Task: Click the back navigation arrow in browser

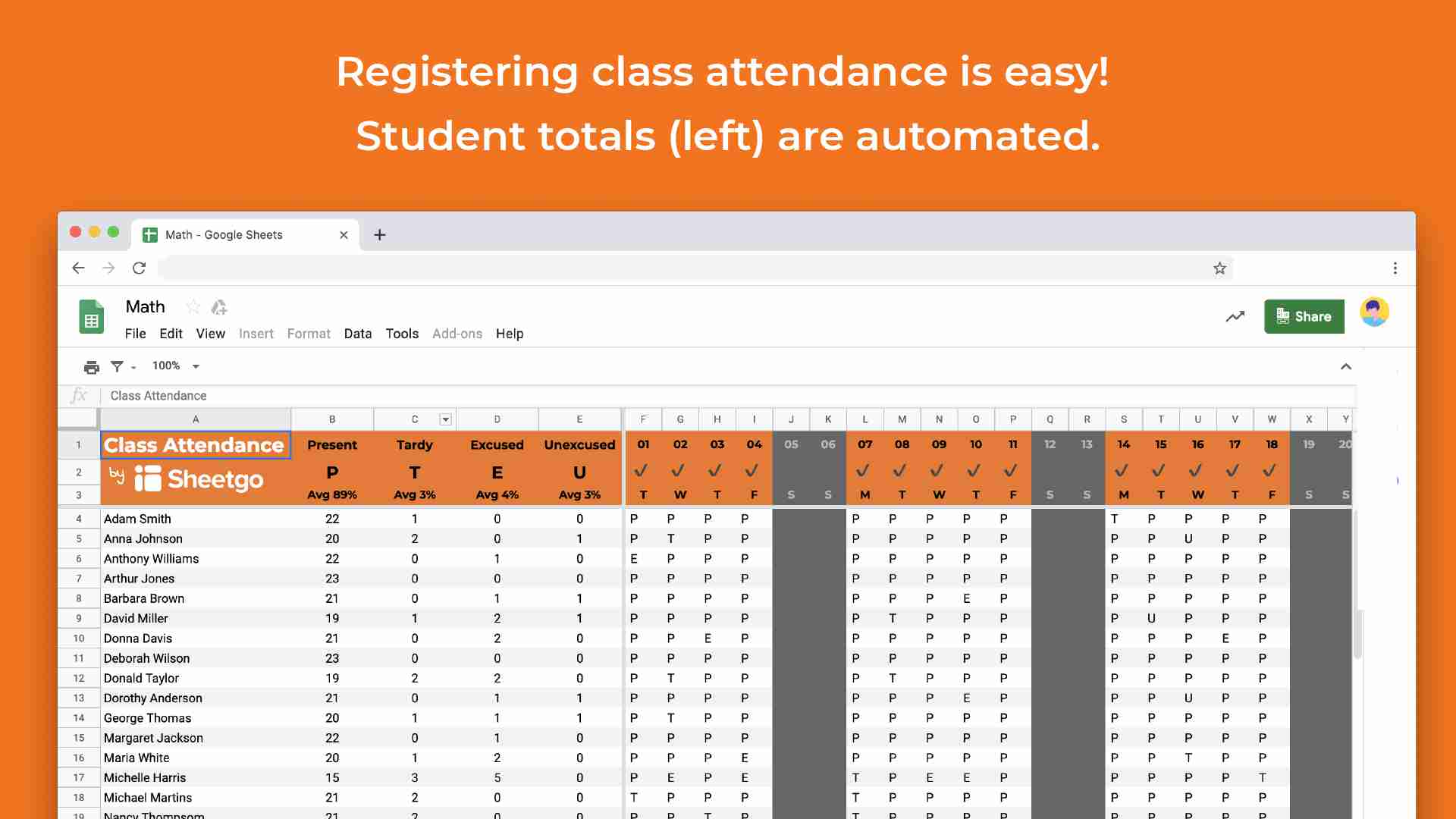Action: click(x=79, y=268)
